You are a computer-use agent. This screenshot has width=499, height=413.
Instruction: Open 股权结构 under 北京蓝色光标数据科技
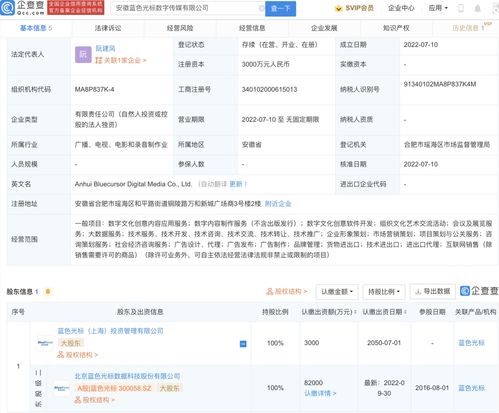(95, 400)
